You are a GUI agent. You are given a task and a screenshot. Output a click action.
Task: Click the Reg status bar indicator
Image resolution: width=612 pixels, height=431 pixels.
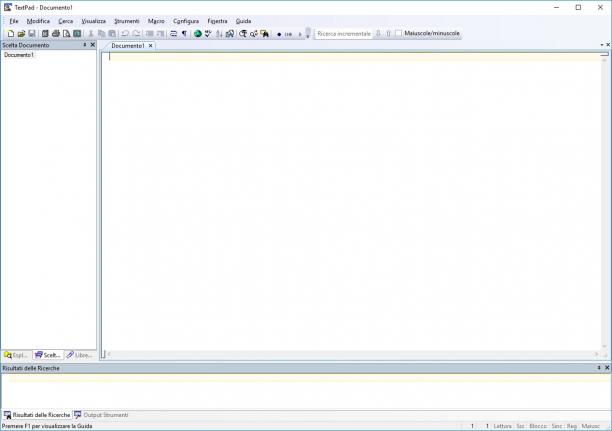pyautogui.click(x=572, y=426)
